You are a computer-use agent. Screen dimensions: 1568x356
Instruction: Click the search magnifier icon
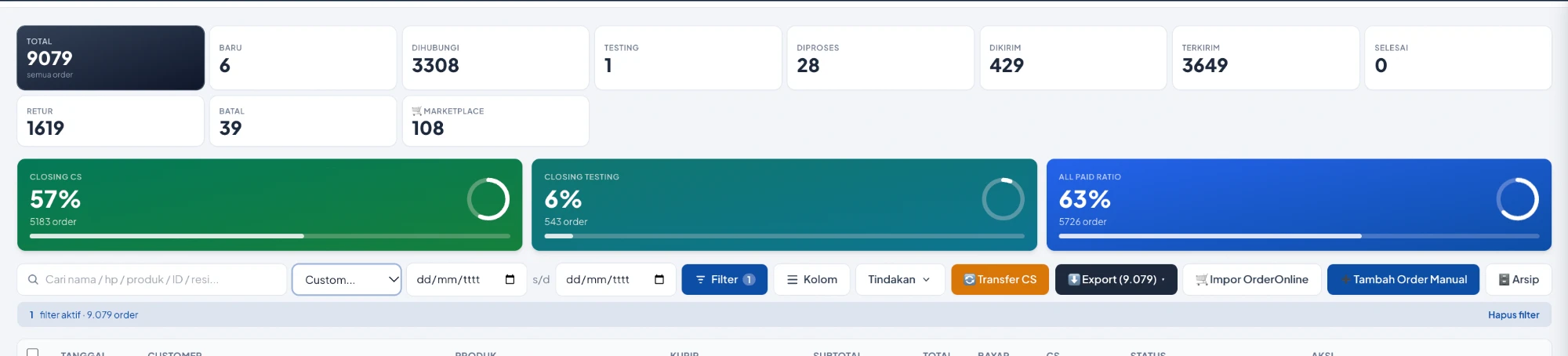point(33,280)
